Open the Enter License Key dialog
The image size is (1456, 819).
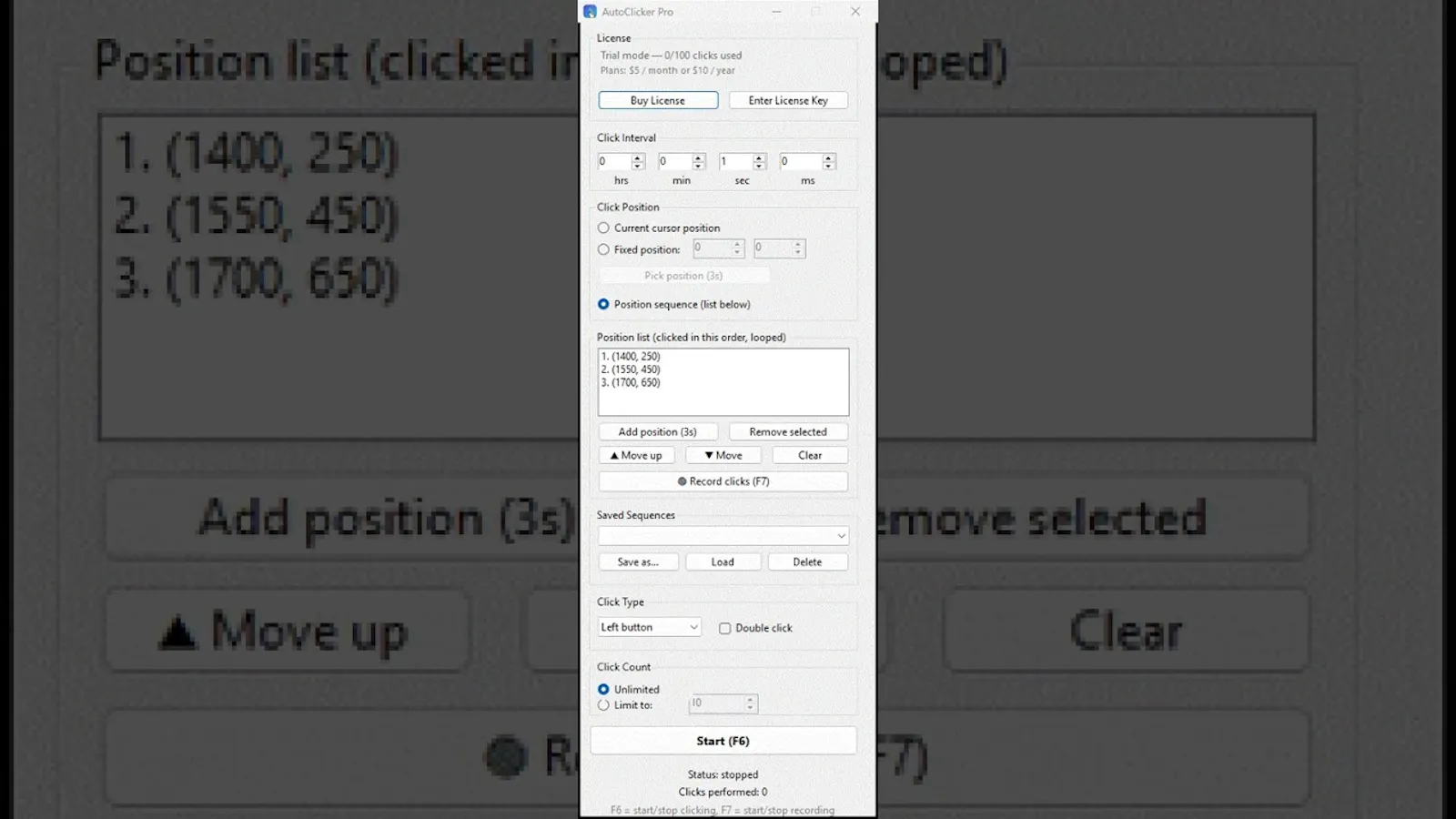(788, 100)
